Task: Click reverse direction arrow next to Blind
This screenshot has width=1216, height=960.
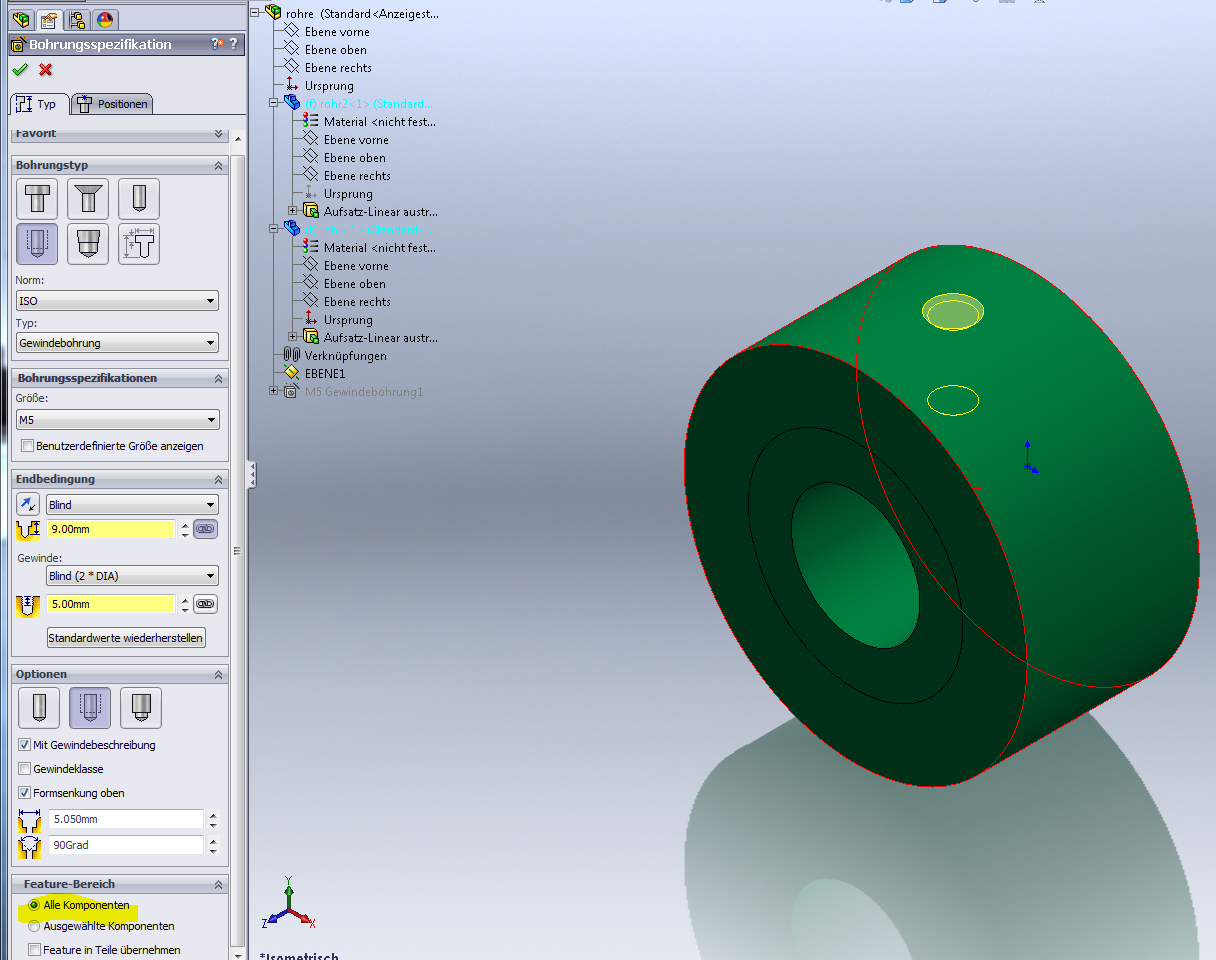Action: 28,504
